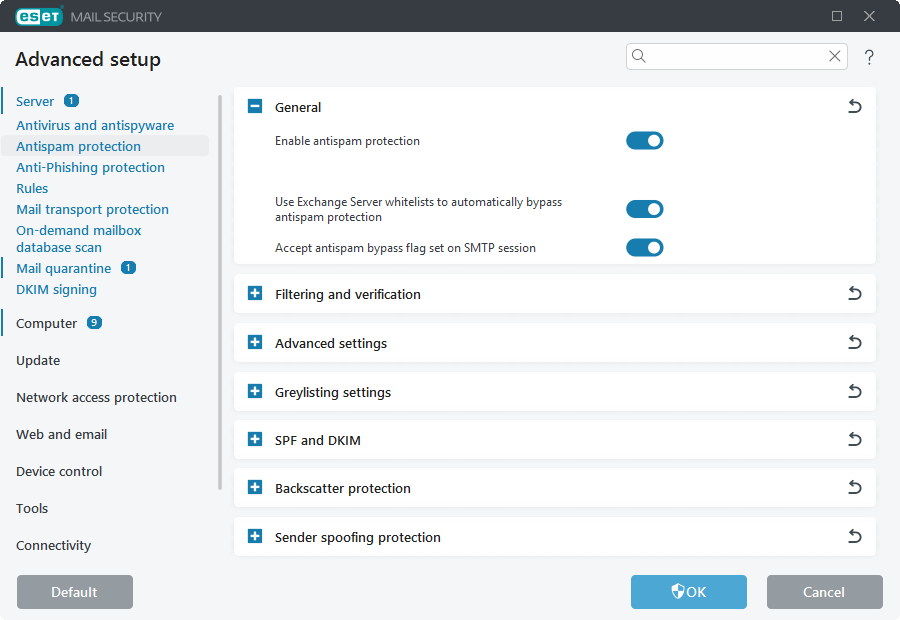Revert Filtering and verification with undo icon

click(855, 293)
